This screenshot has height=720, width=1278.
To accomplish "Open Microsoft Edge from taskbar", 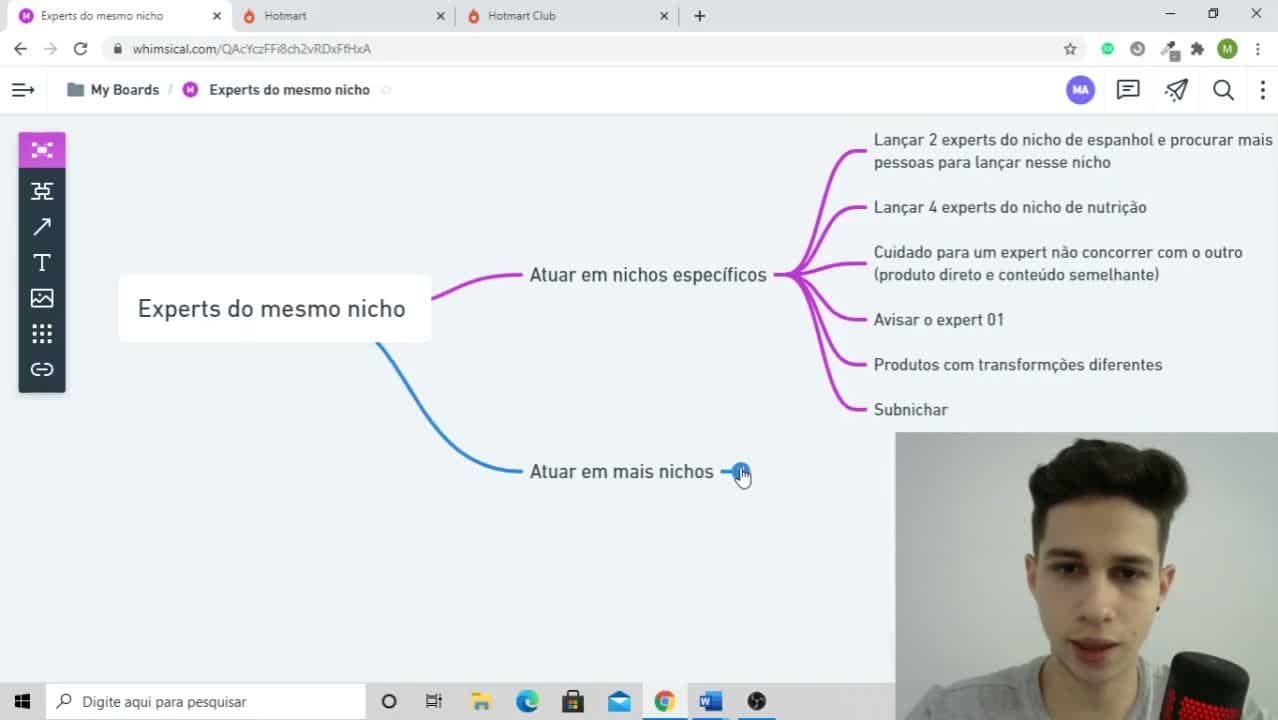I will [527, 702].
